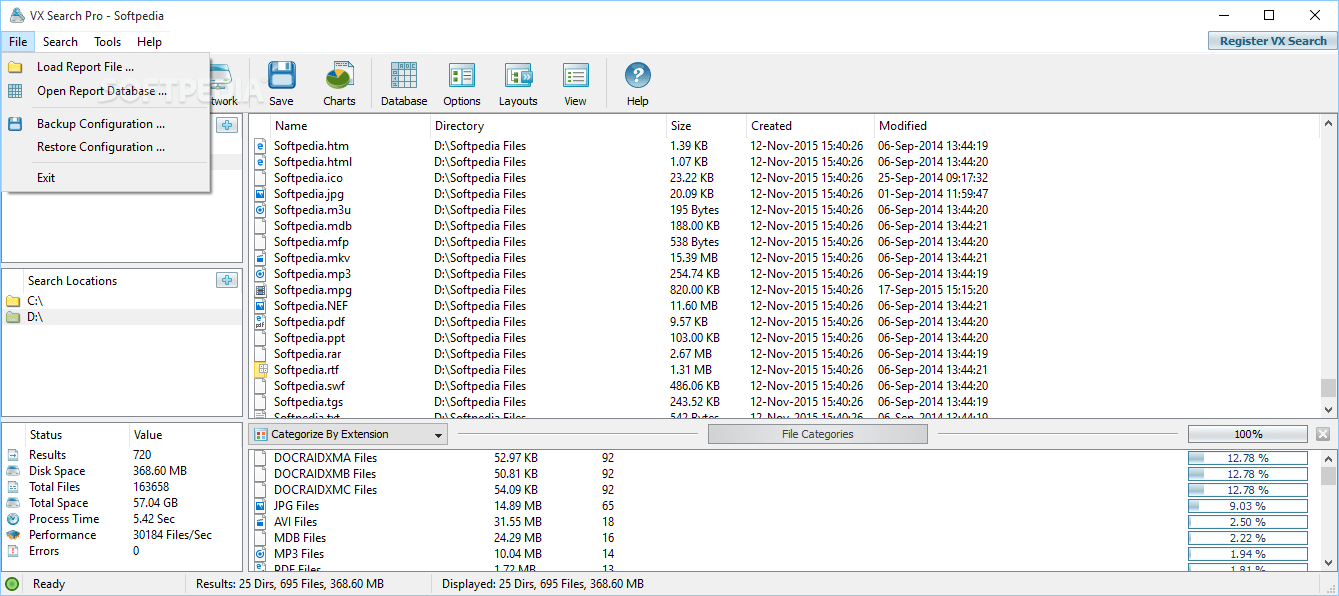1339x596 pixels.
Task: Click the folder icon beside Load Report File
Action: pos(15,67)
